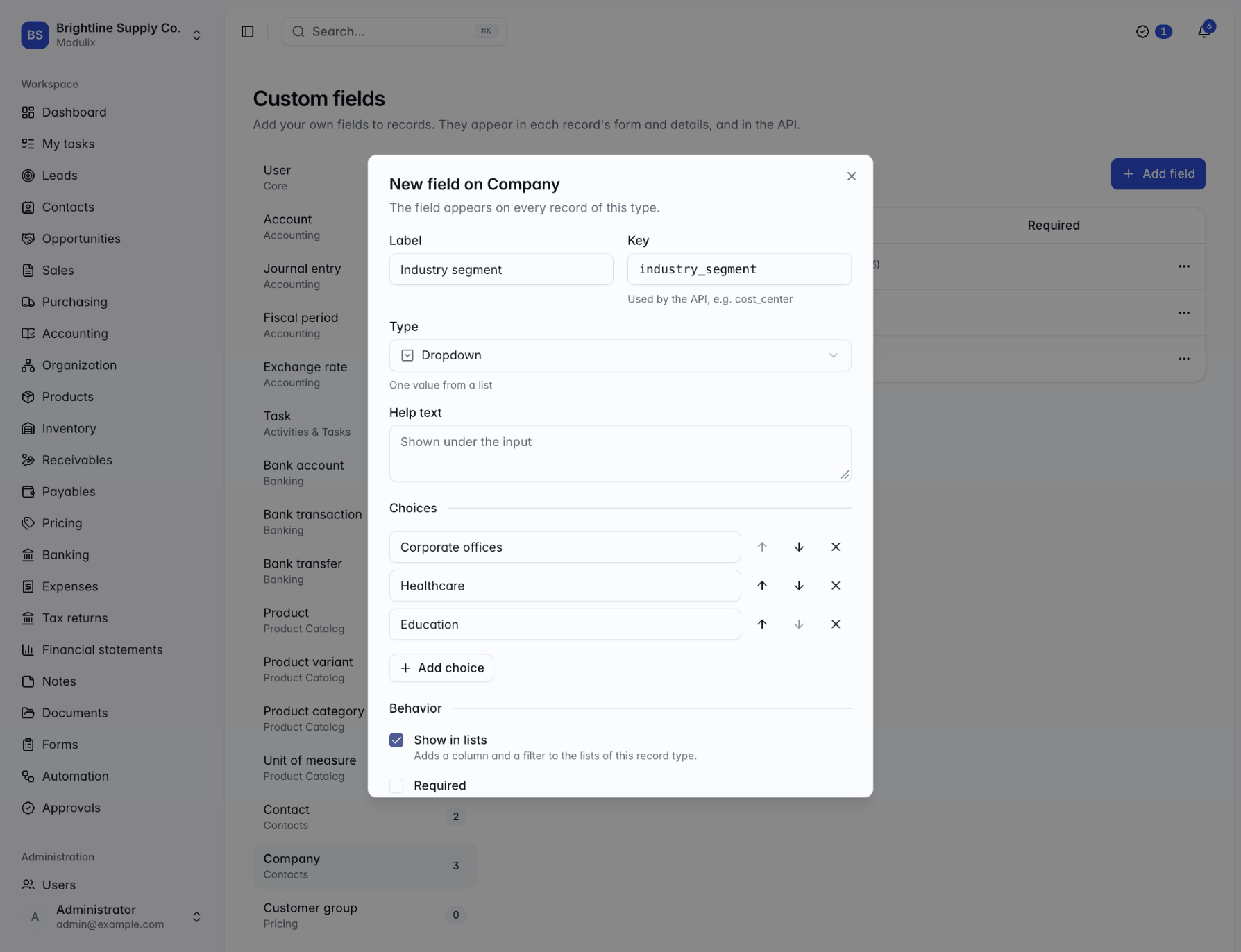The image size is (1241, 952).
Task: Open the Automation sidebar item
Action: (x=75, y=776)
